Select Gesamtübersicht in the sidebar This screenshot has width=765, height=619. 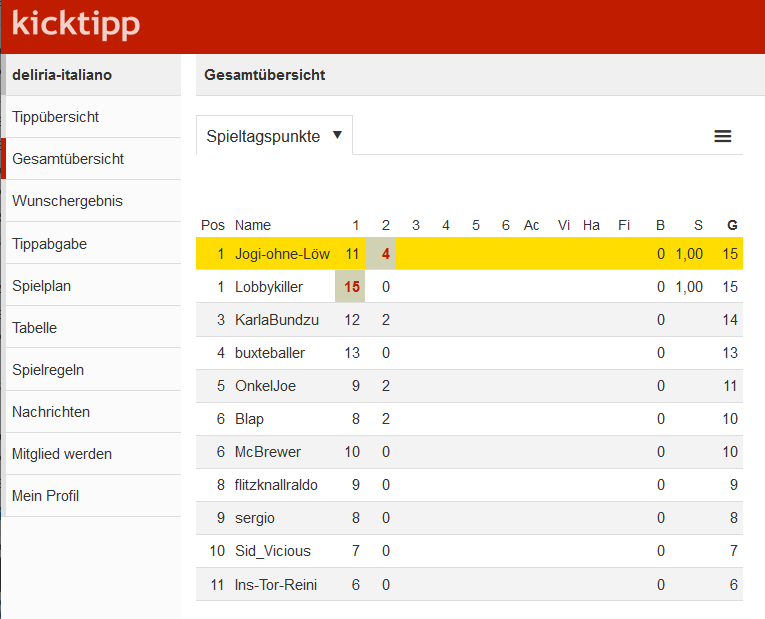pyautogui.click(x=68, y=159)
